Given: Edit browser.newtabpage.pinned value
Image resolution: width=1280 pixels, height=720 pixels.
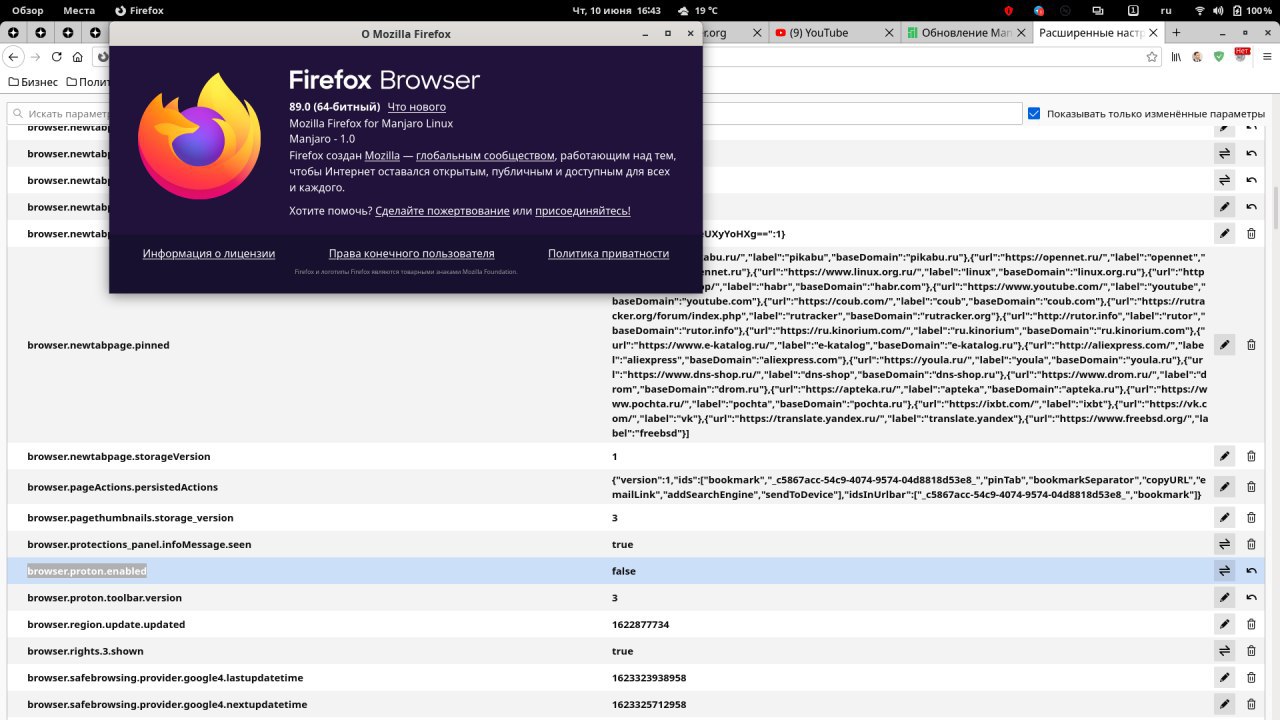Looking at the screenshot, I should (x=1224, y=345).
